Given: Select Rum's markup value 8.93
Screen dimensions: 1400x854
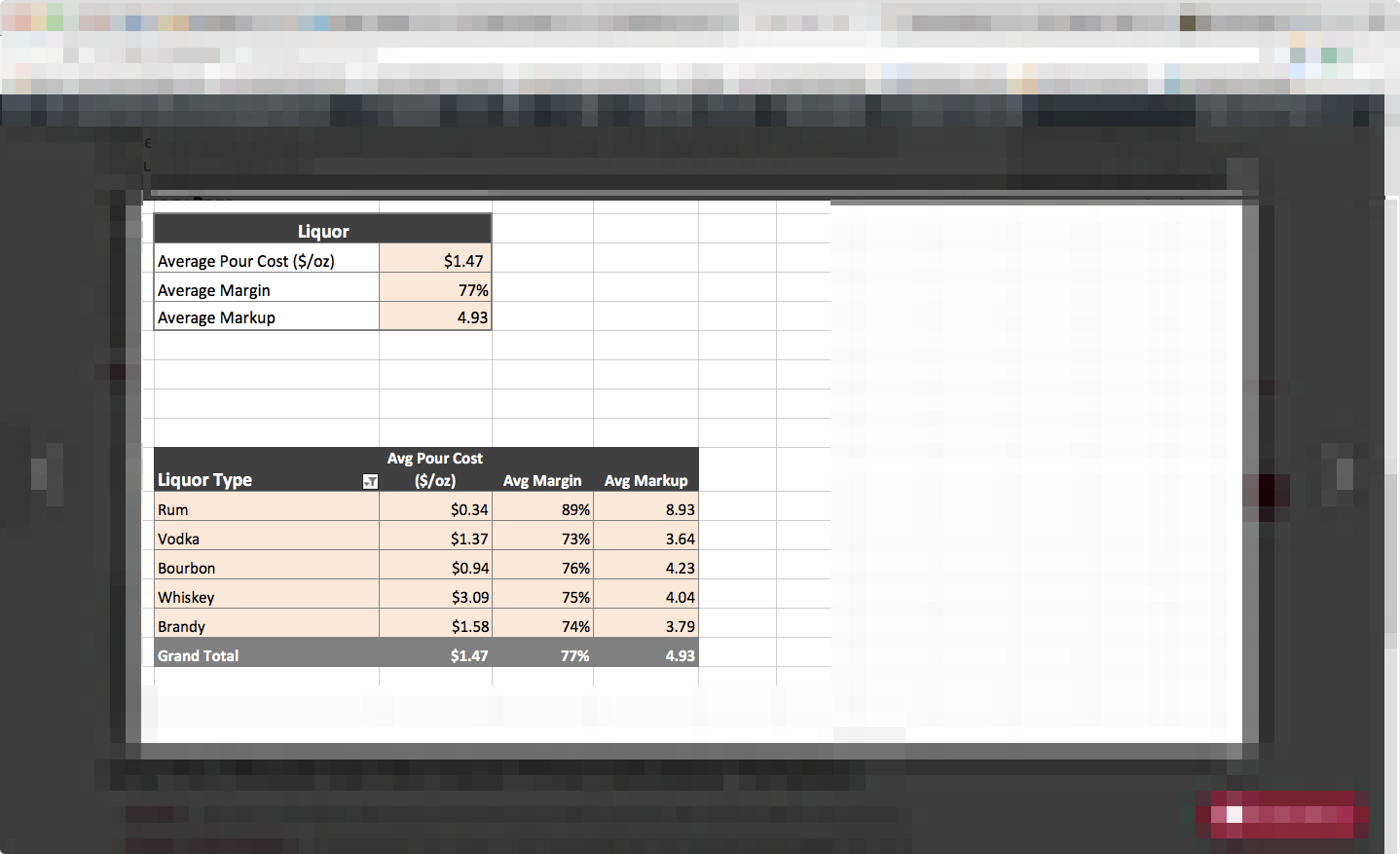Looking at the screenshot, I should tap(645, 506).
